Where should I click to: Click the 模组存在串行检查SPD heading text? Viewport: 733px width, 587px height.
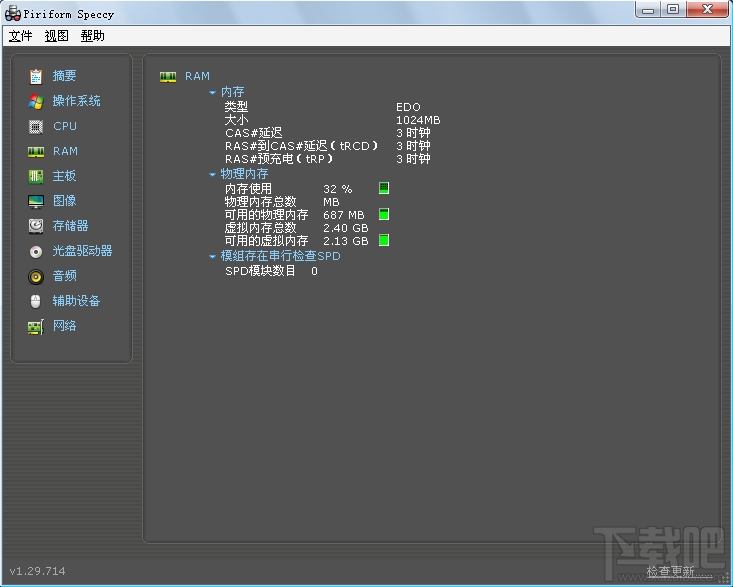click(280, 256)
